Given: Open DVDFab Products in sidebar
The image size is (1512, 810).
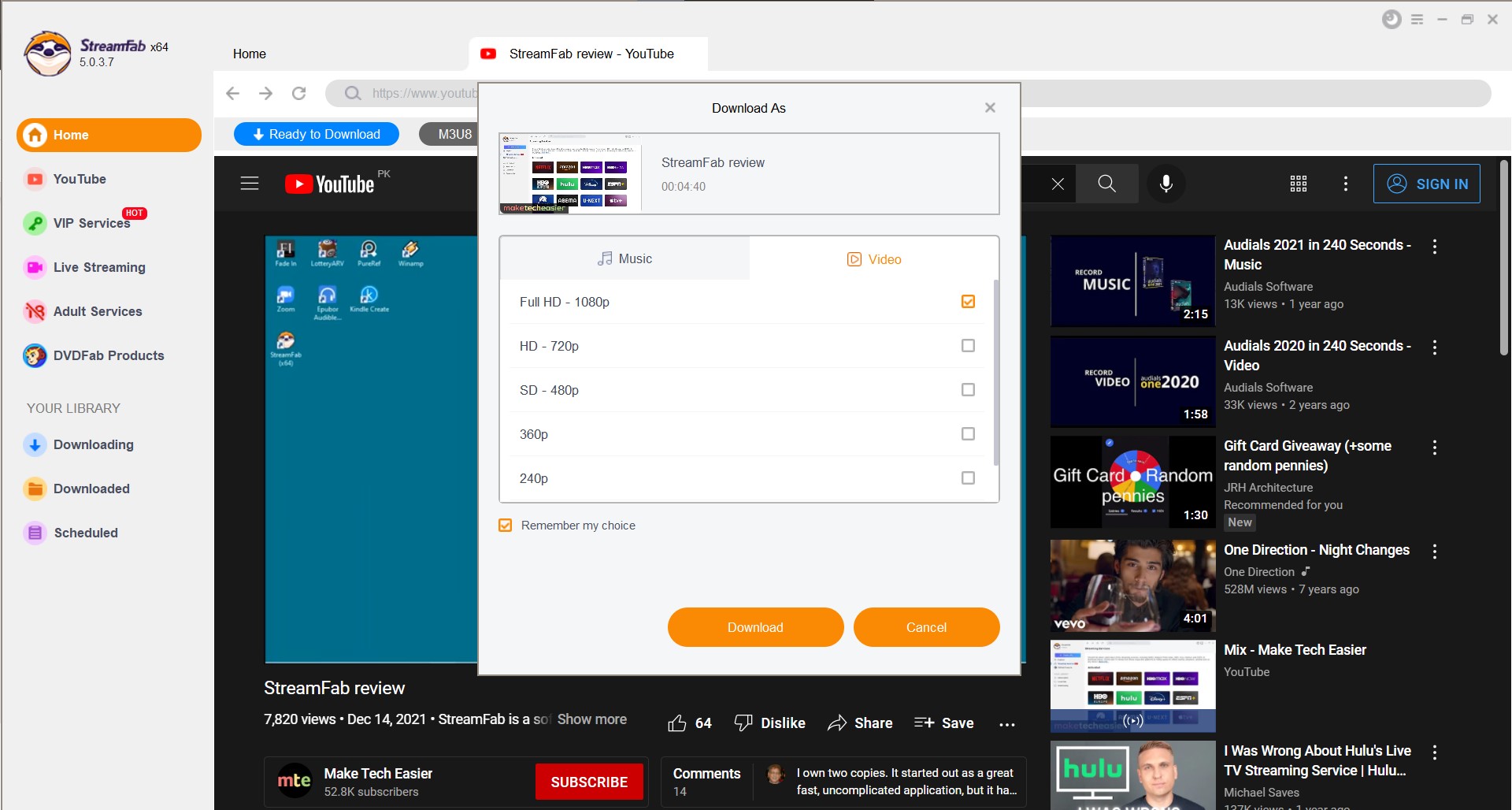Looking at the screenshot, I should pyautogui.click(x=94, y=355).
